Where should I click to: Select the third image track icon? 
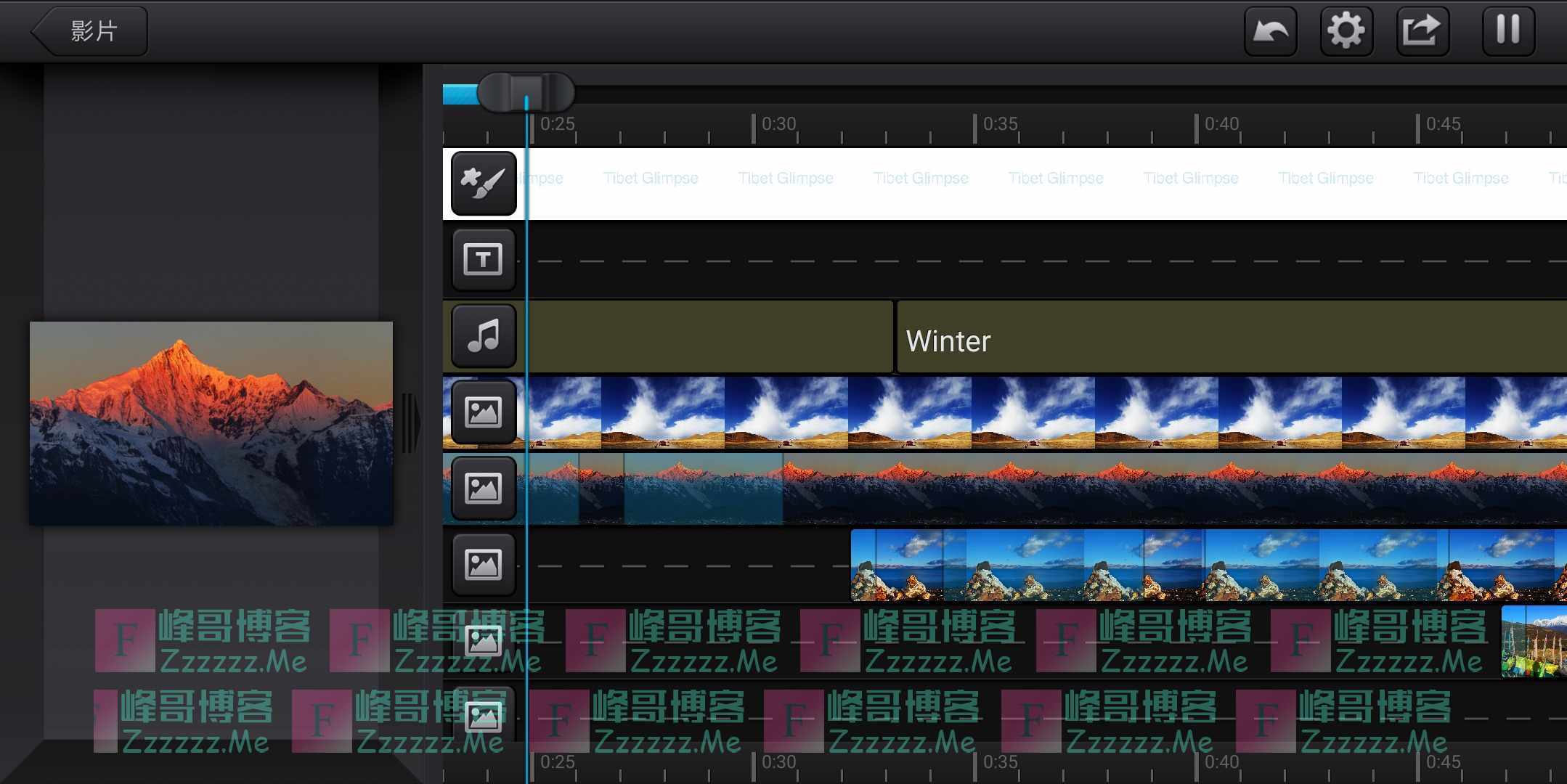pyautogui.click(x=484, y=564)
